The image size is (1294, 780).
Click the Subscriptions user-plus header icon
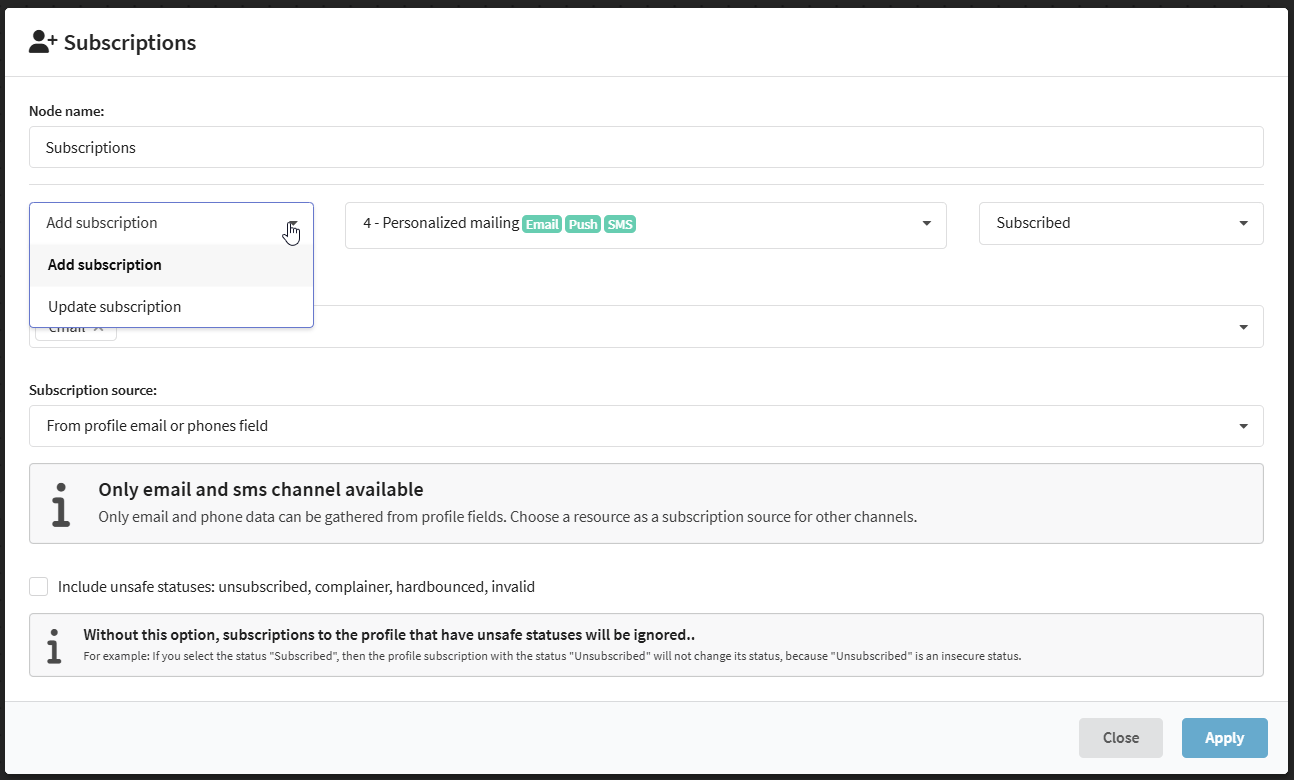(44, 42)
